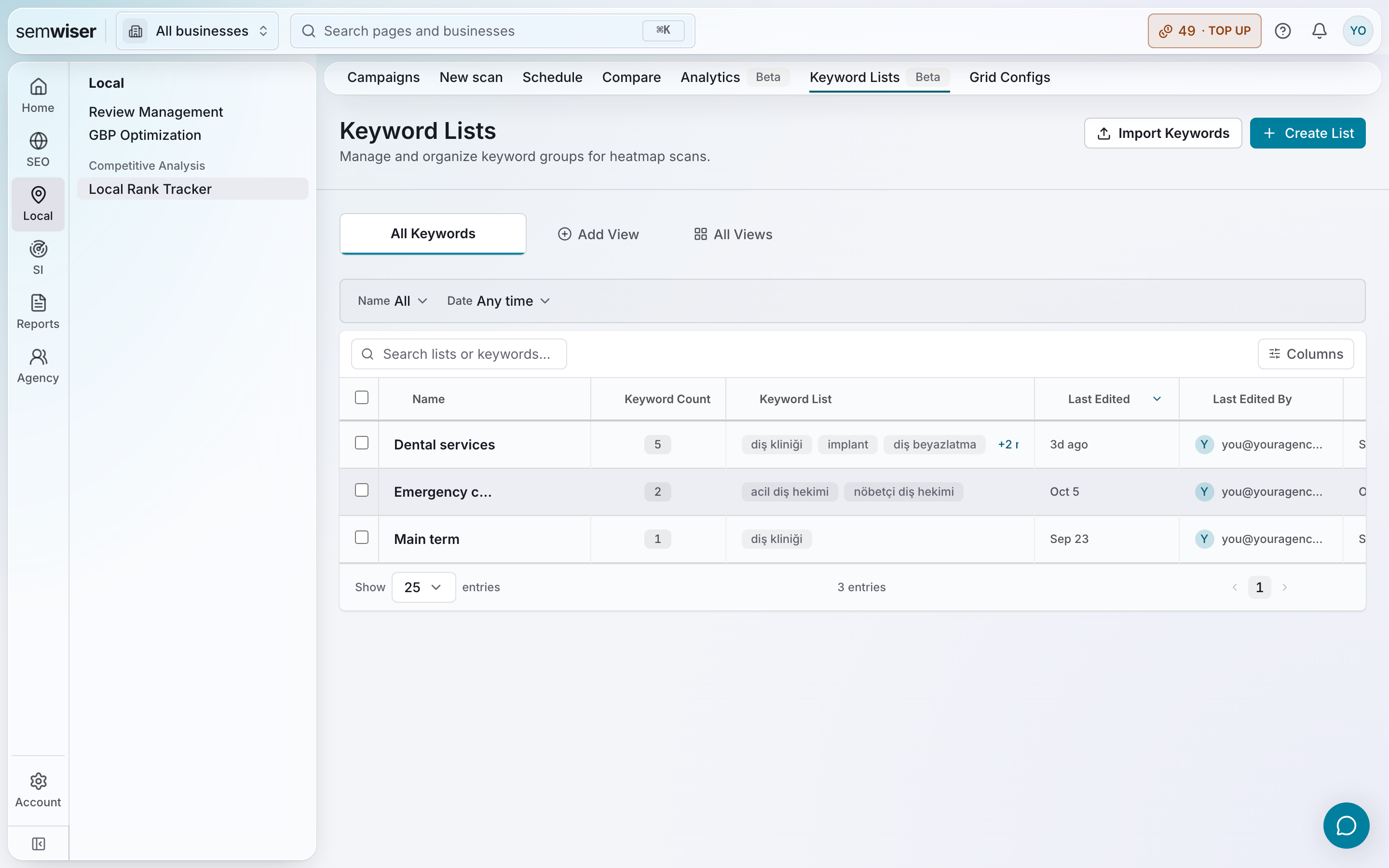Select the All Keywords view tab
The image size is (1389, 868).
pyautogui.click(x=433, y=234)
